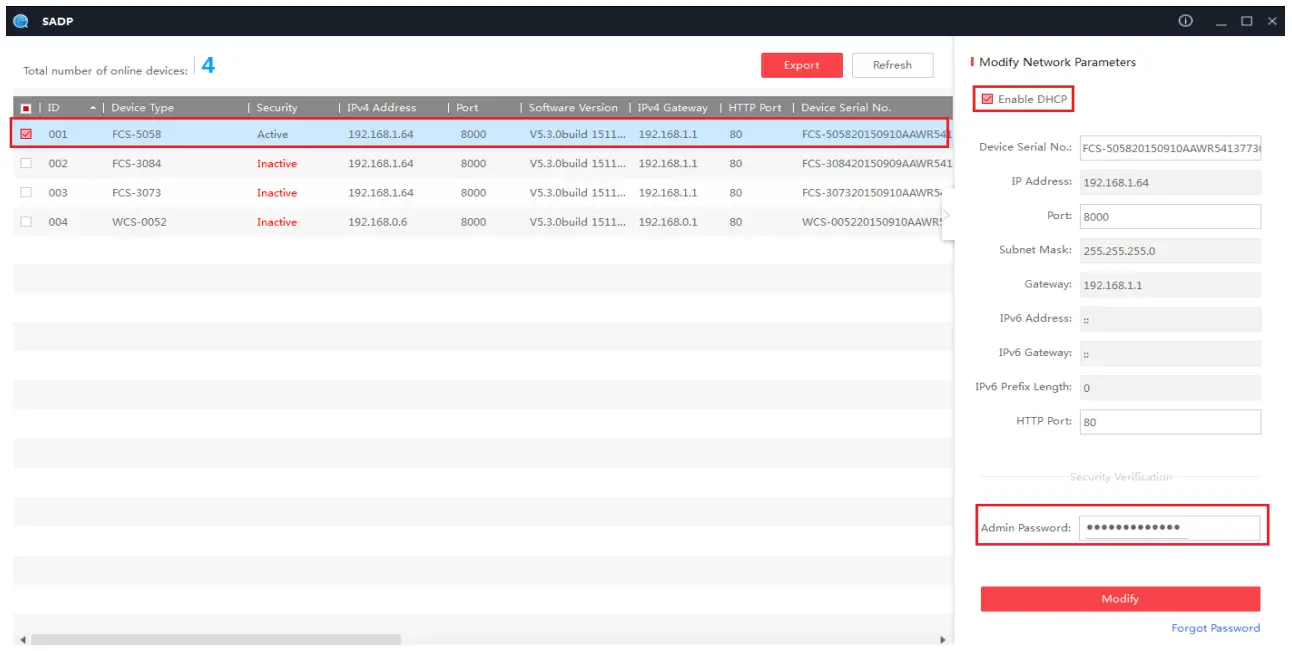1292x651 pixels.
Task: Open the info icon in title bar
Action: click(1186, 21)
